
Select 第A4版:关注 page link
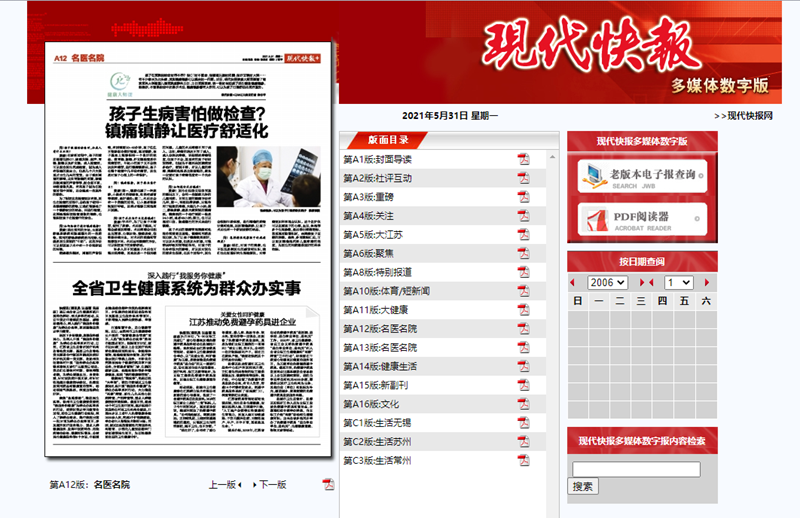(368, 216)
